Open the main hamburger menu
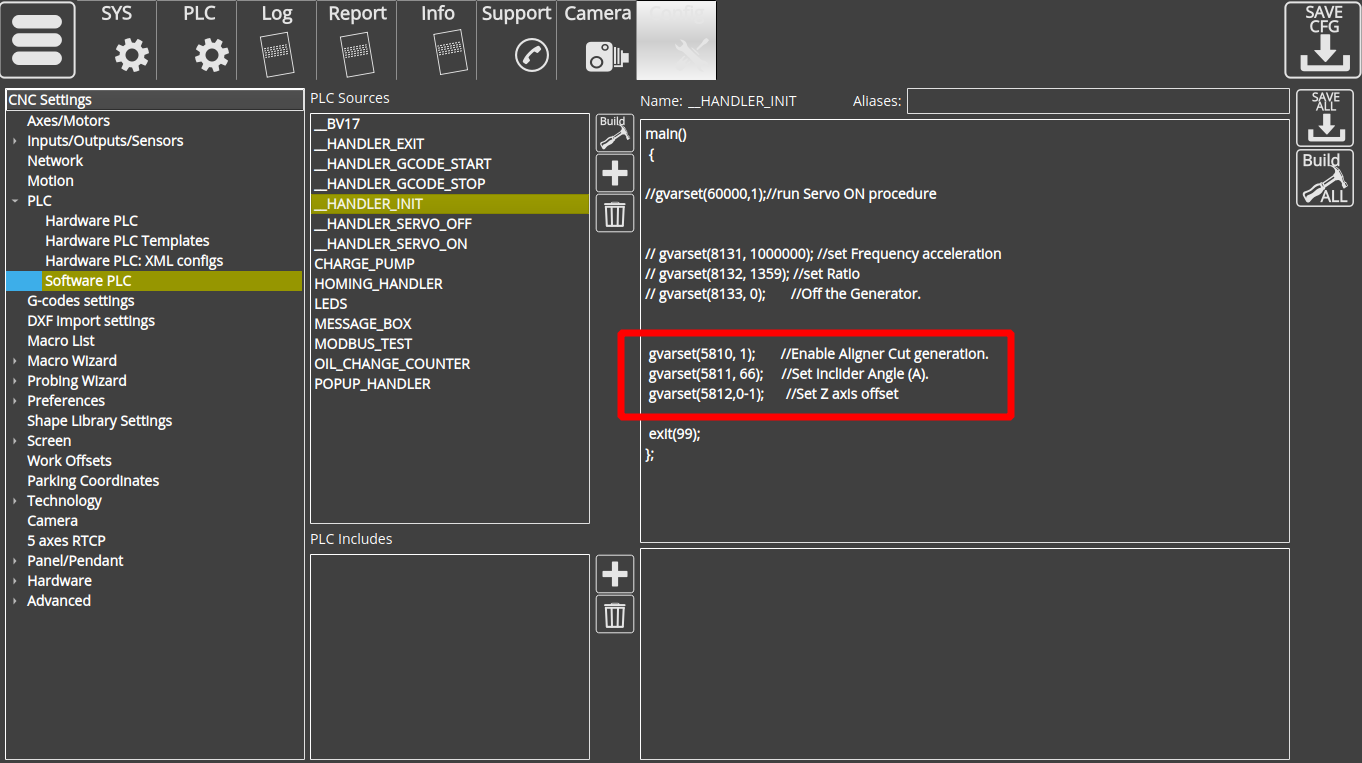The width and height of the screenshot is (1362, 763). (x=38, y=40)
